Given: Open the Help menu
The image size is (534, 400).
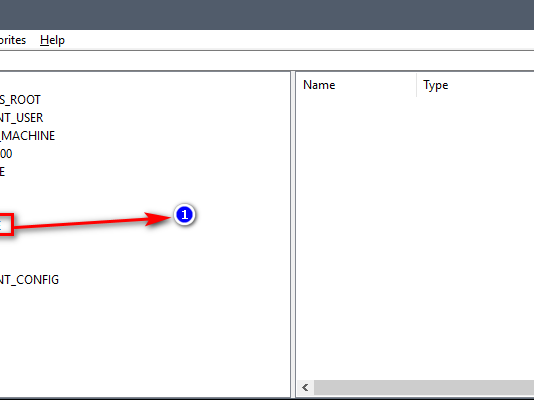Looking at the screenshot, I should [x=52, y=40].
